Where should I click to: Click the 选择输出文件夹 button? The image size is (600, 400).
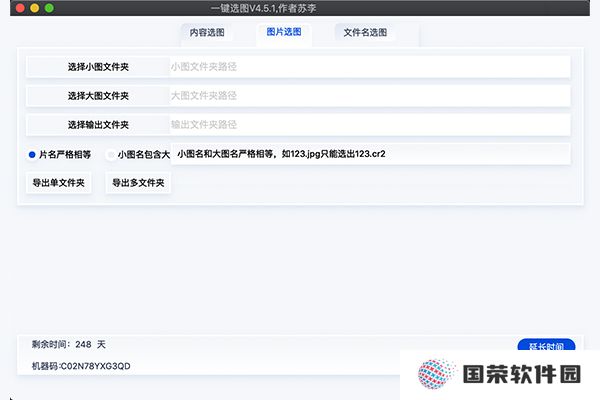pyautogui.click(x=98, y=125)
